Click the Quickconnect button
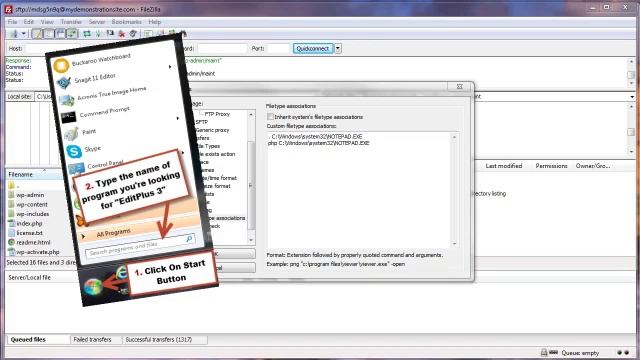640x360 pixels. tap(313, 49)
